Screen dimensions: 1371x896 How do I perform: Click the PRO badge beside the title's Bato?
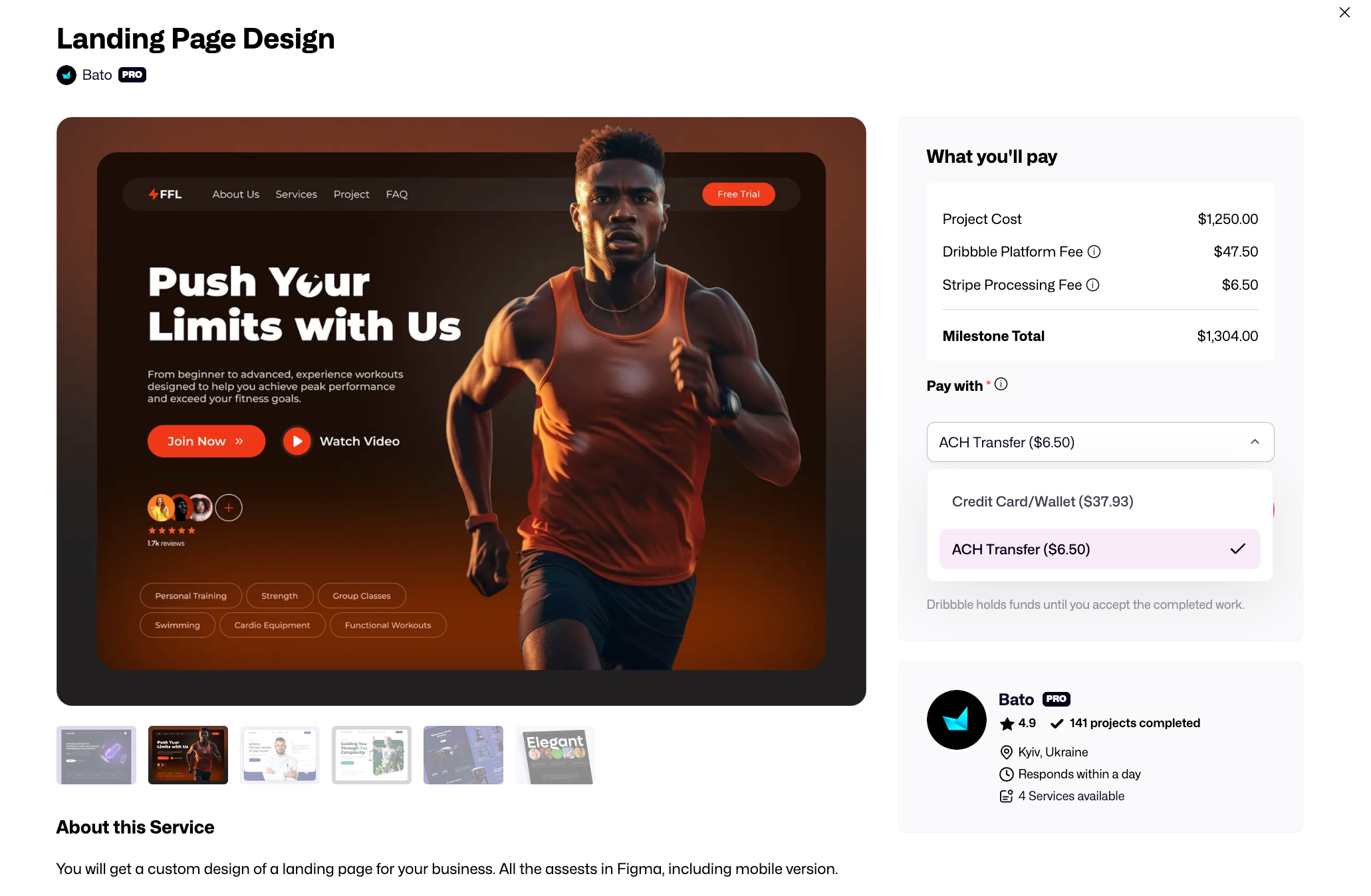coord(132,75)
